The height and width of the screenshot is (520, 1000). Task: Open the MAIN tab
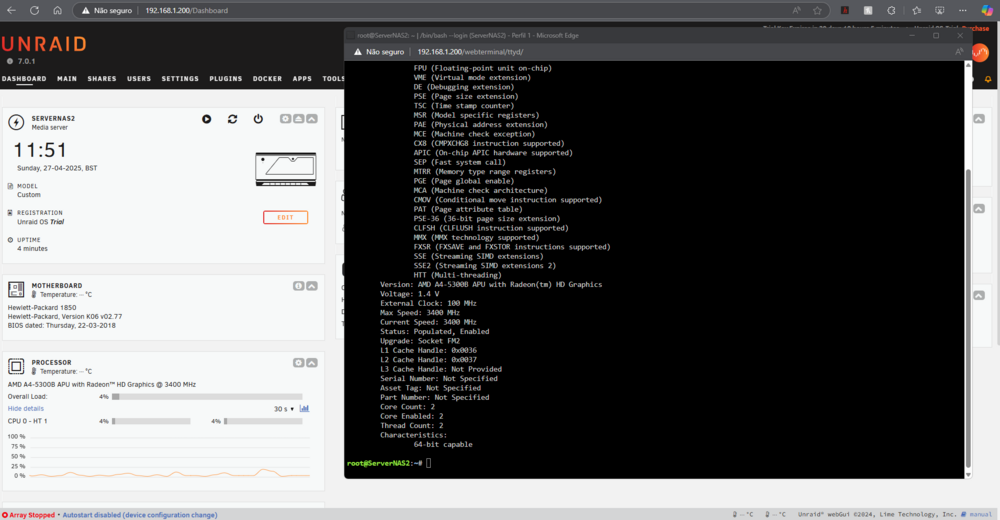click(x=67, y=78)
